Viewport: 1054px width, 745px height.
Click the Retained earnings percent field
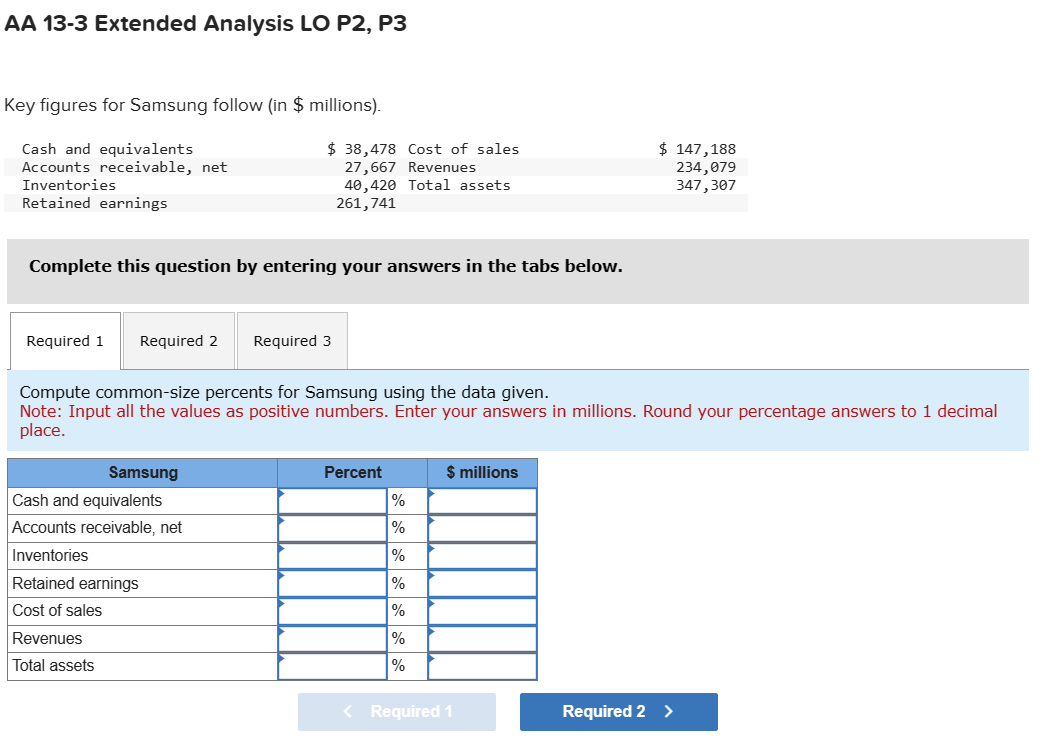pyautogui.click(x=332, y=583)
